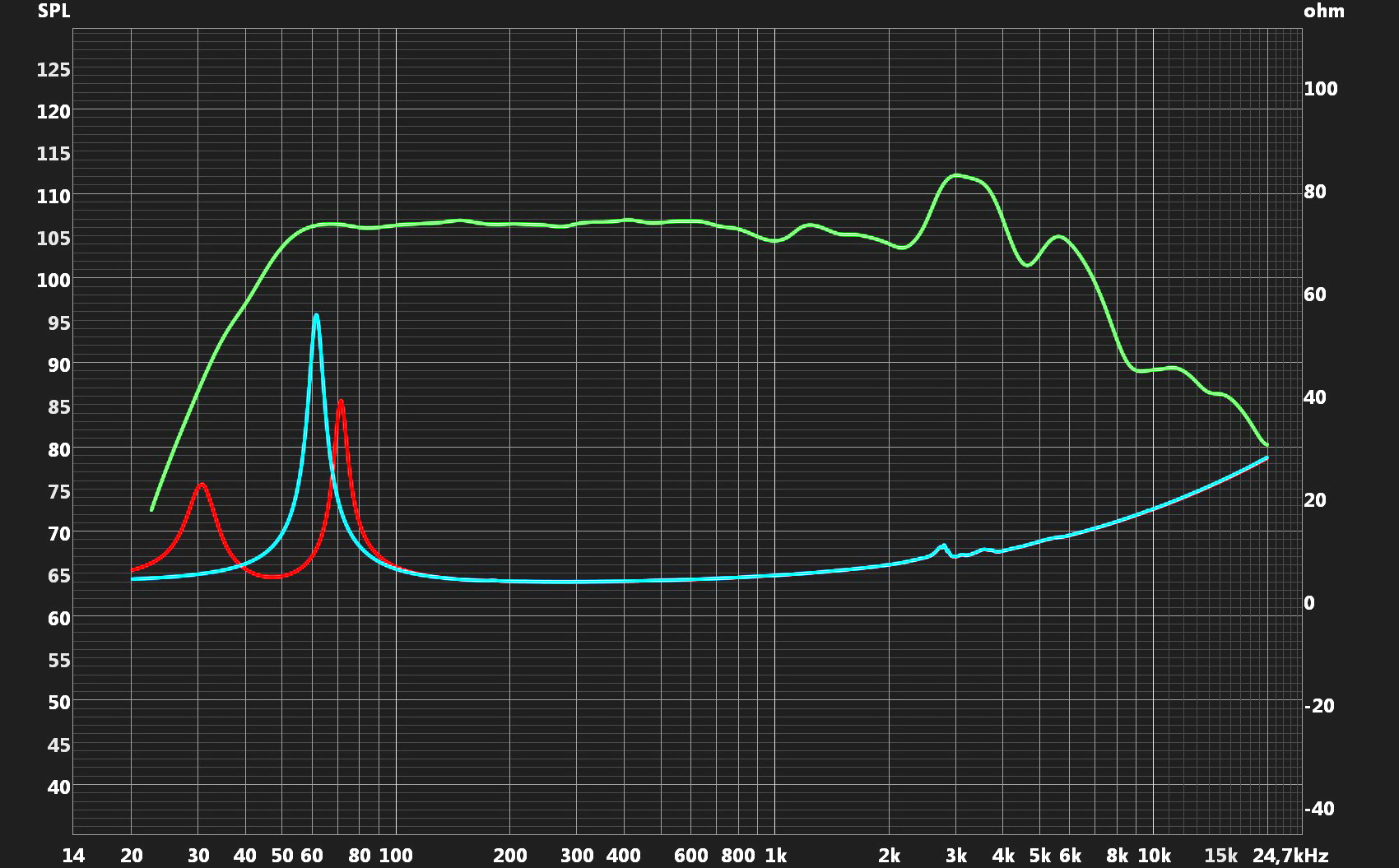The width and height of the screenshot is (1399, 868).
Task: Select the "4k" frequency axis label
Action: click(1003, 856)
